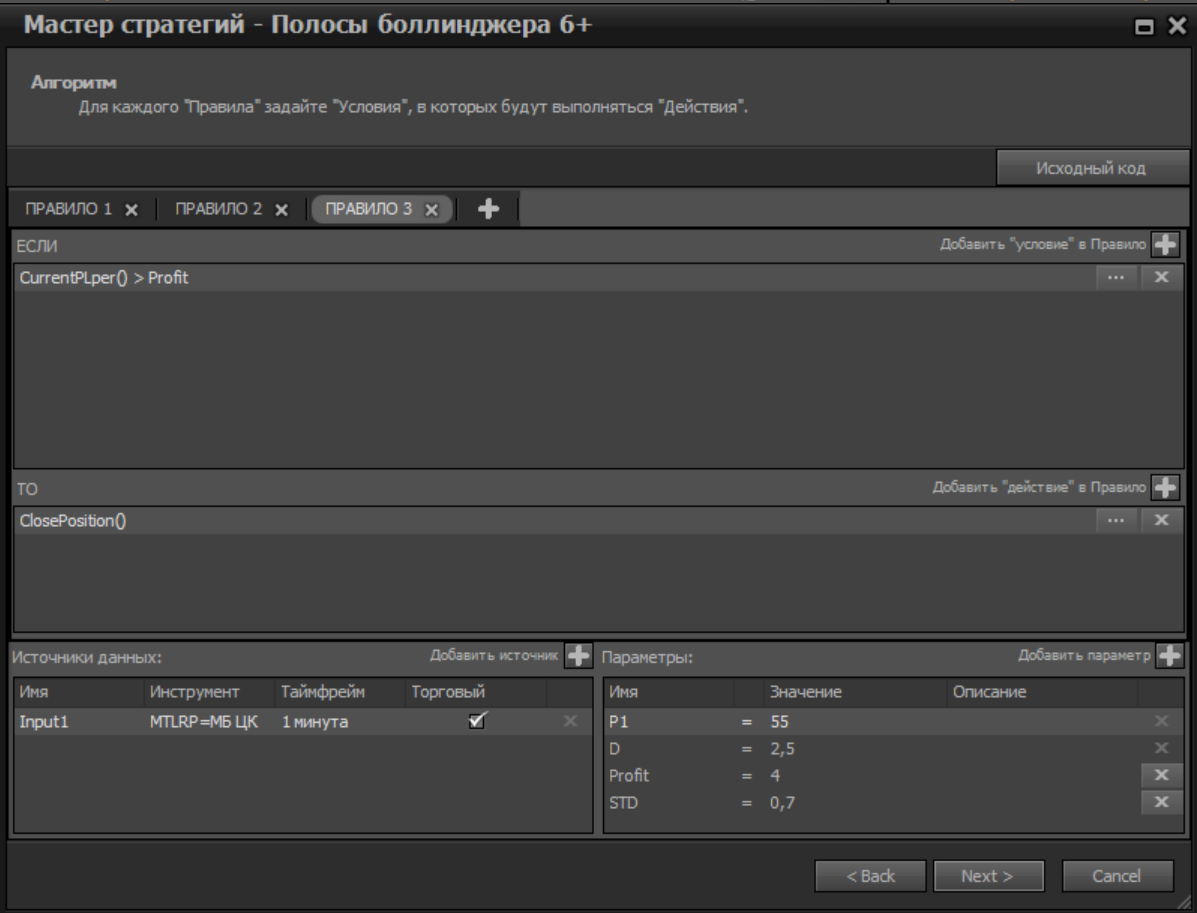This screenshot has height=913, width=1197.
Task: Add a data source with plus icon
Action: tap(578, 656)
